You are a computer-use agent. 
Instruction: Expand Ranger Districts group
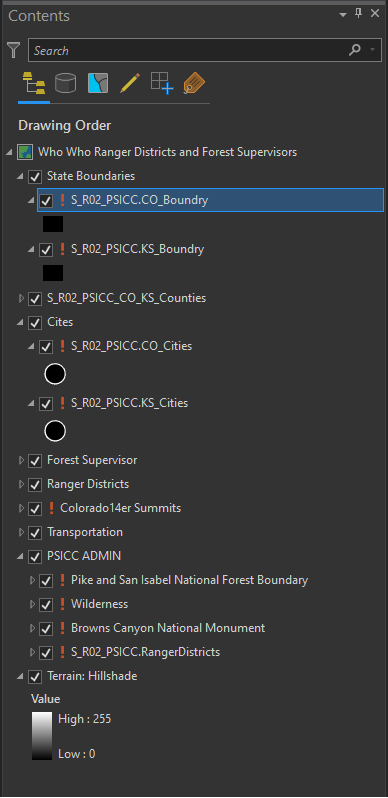click(x=21, y=484)
